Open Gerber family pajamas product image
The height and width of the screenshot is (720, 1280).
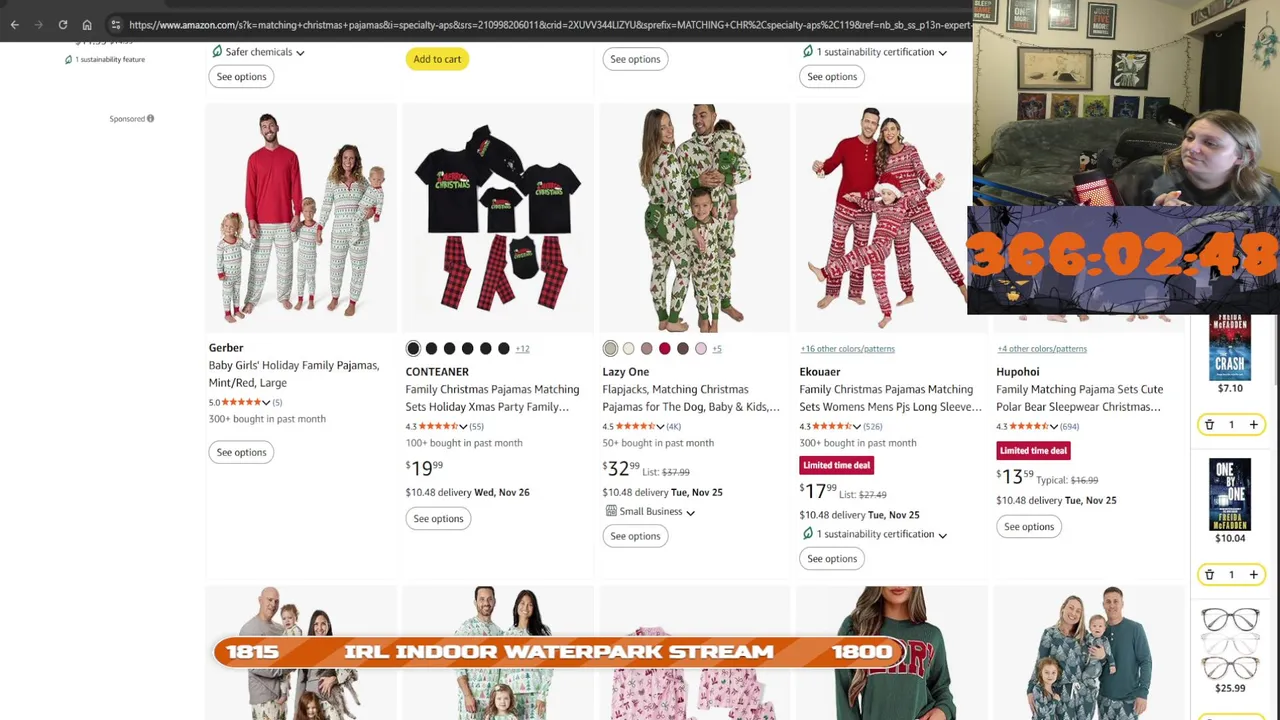coord(301,217)
